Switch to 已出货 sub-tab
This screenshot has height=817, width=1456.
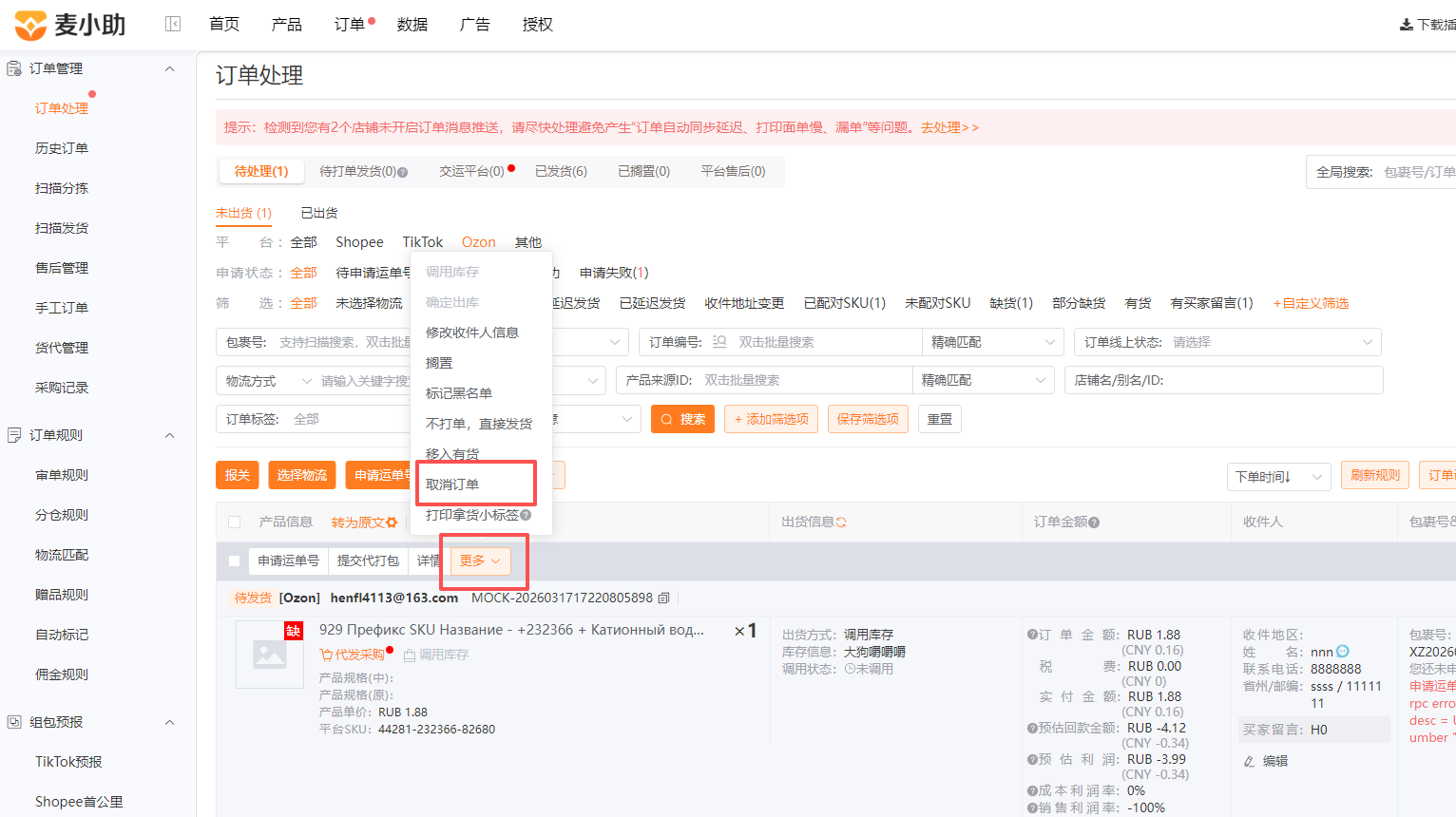click(319, 213)
